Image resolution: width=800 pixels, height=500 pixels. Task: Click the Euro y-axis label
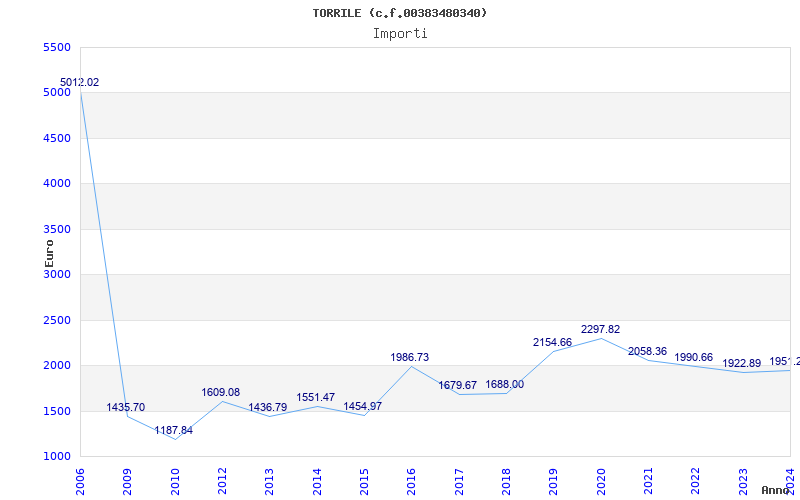(x=49, y=253)
